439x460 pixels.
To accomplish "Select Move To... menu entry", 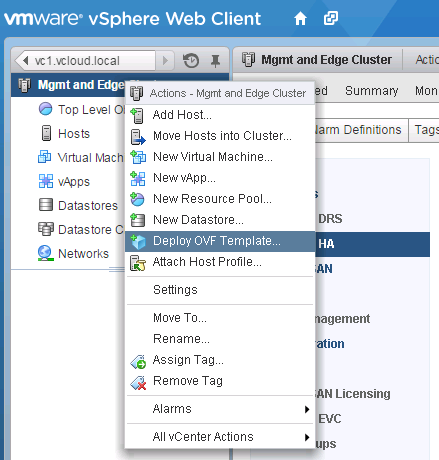I will point(220,318).
